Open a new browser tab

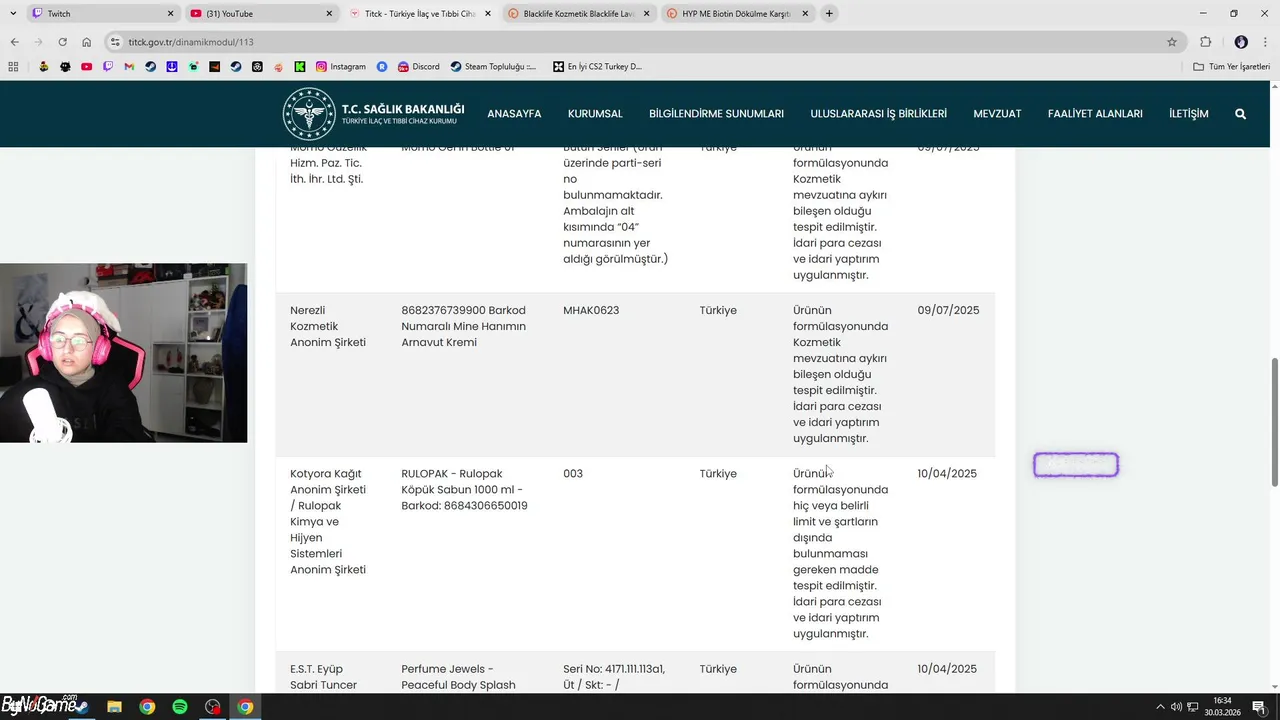tap(829, 13)
